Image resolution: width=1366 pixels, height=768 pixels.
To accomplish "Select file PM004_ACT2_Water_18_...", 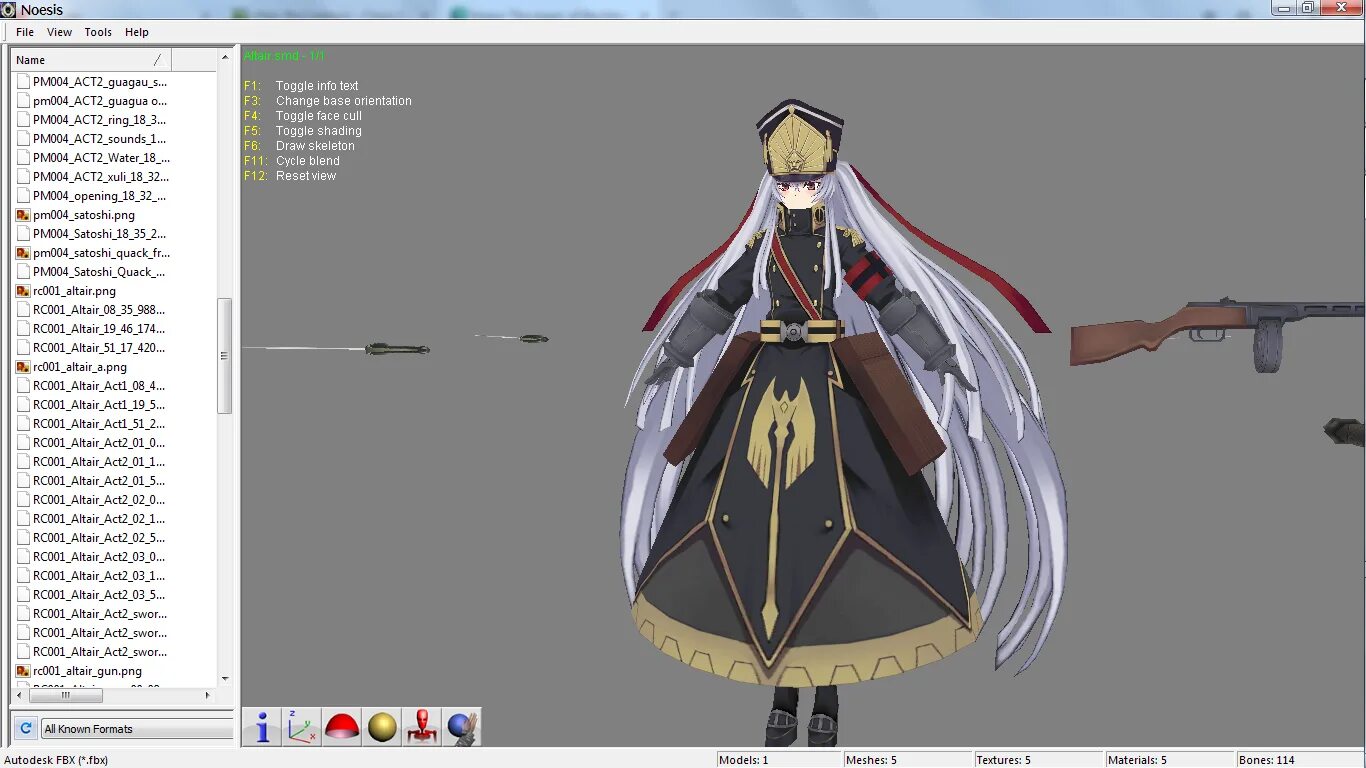I will coord(101,158).
